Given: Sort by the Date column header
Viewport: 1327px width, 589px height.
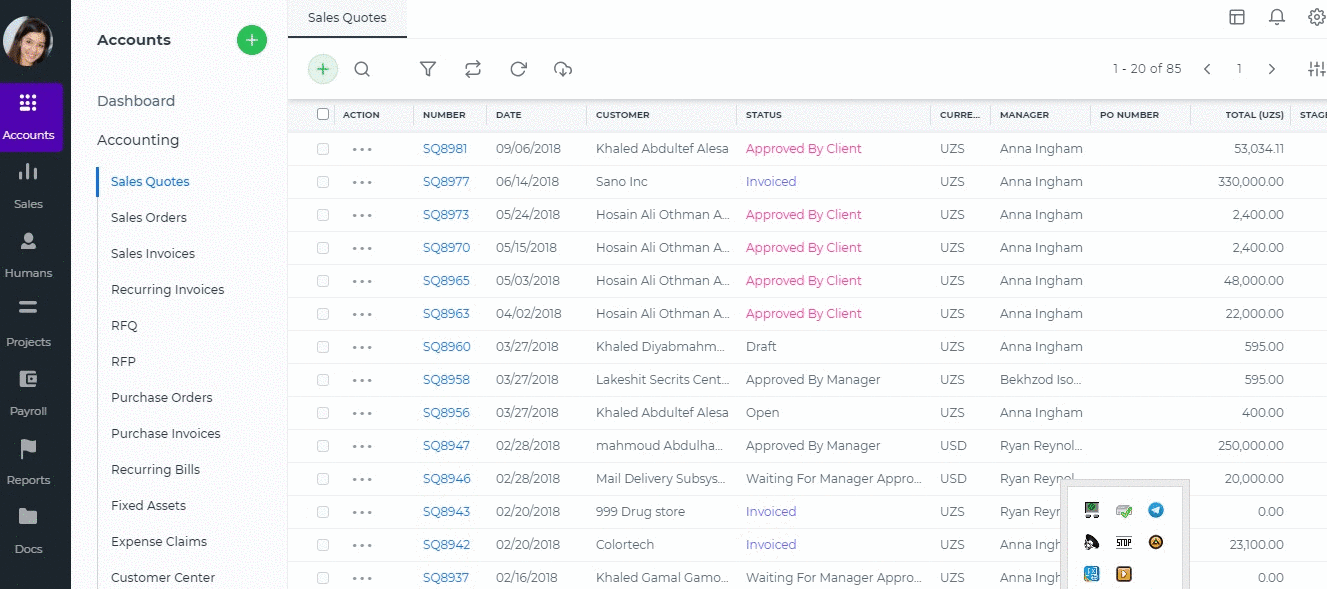Looking at the screenshot, I should point(508,115).
